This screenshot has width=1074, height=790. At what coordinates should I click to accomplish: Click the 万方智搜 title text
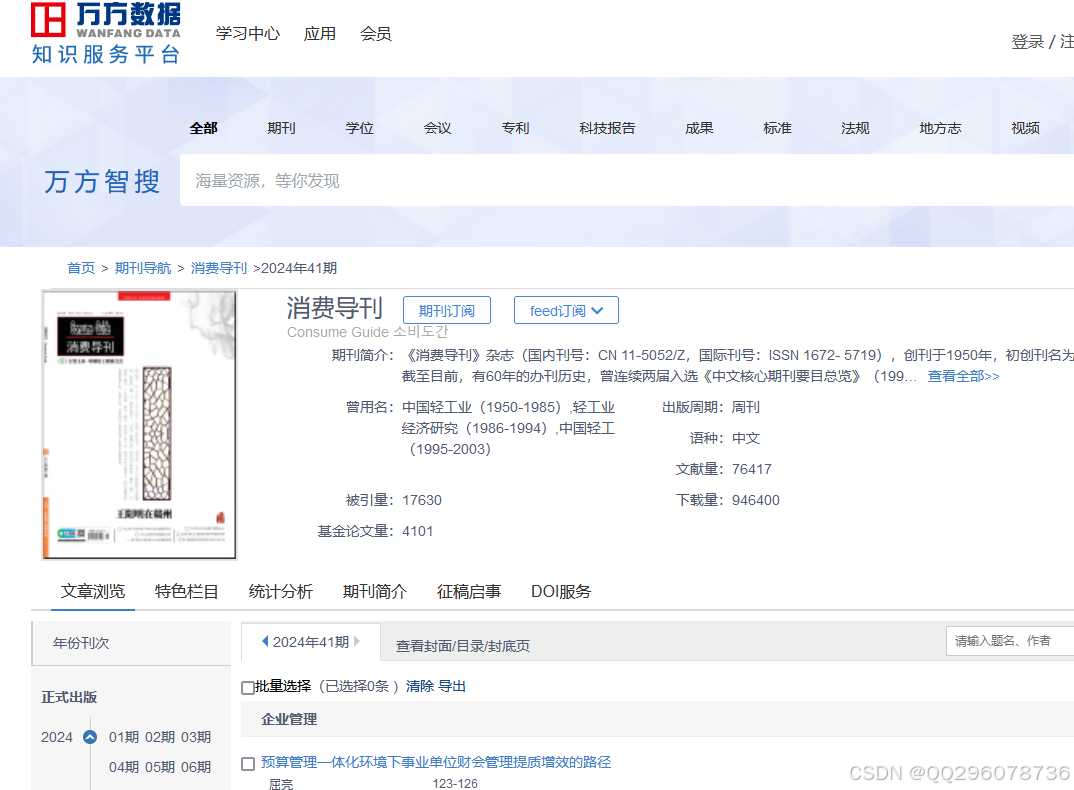point(103,182)
